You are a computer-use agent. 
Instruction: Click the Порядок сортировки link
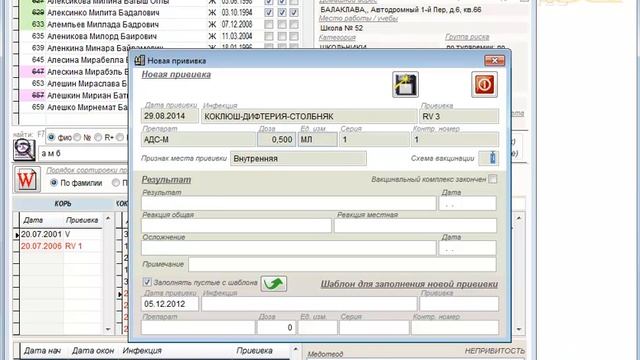click(x=87, y=170)
